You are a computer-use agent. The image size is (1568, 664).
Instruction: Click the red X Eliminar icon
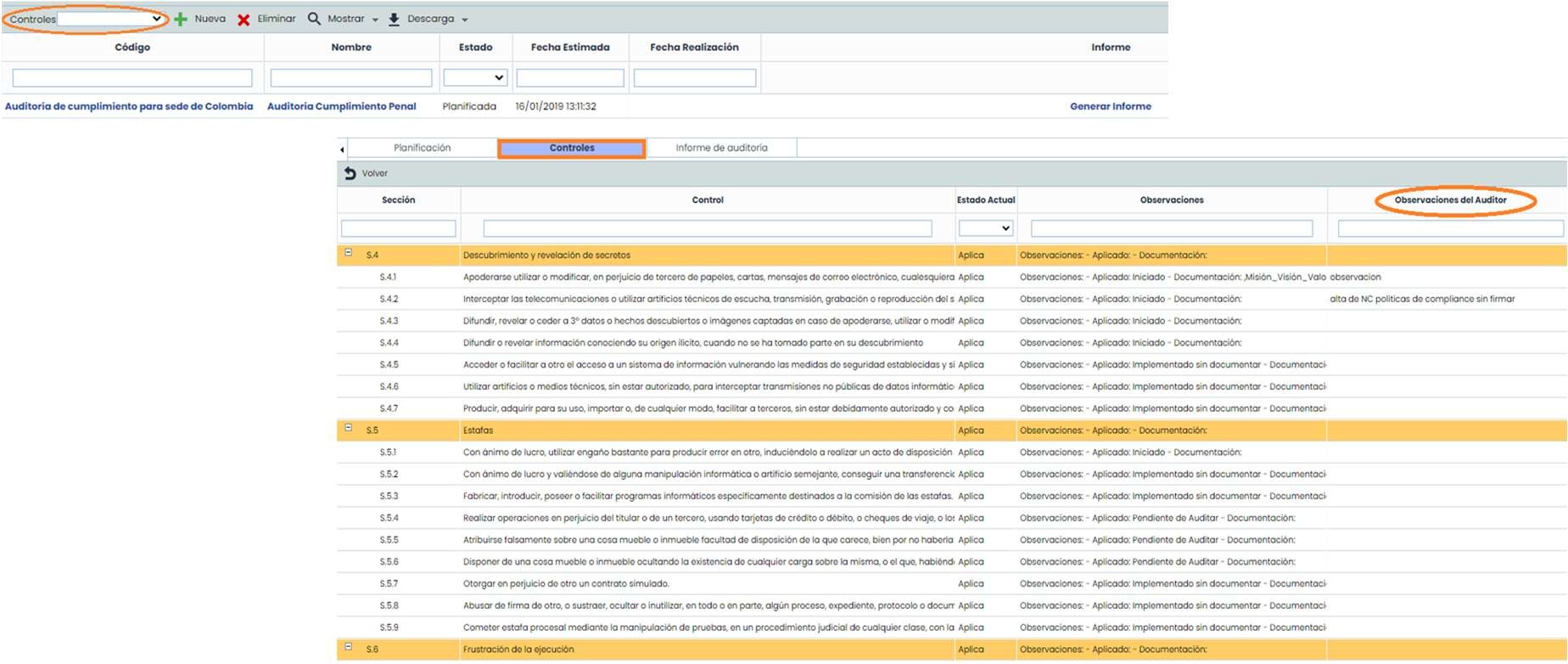coord(244,20)
